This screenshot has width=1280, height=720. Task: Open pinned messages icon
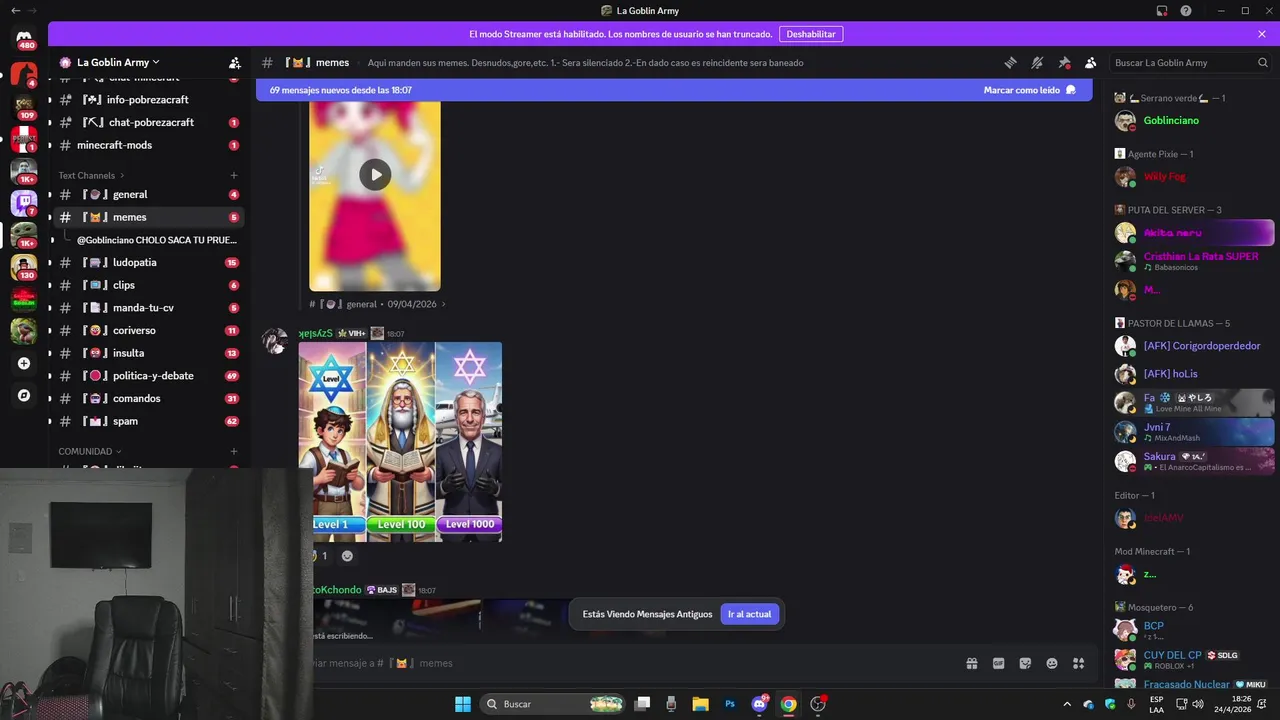click(1064, 62)
